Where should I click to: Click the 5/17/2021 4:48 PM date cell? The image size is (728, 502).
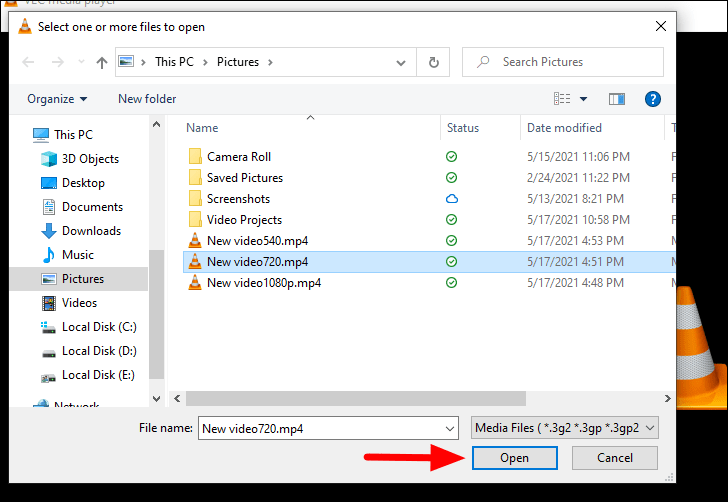[x=575, y=283]
